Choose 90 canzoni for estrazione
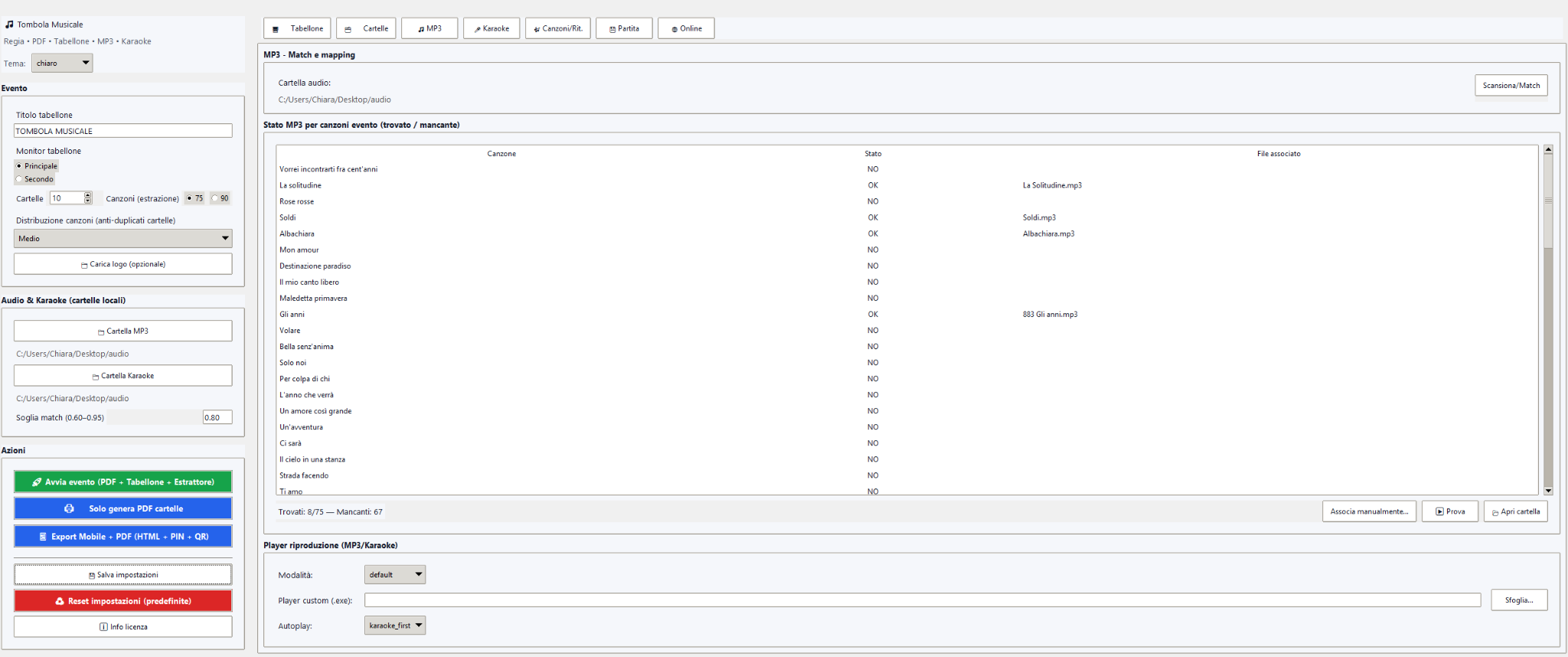The image size is (1568, 657). [x=215, y=198]
